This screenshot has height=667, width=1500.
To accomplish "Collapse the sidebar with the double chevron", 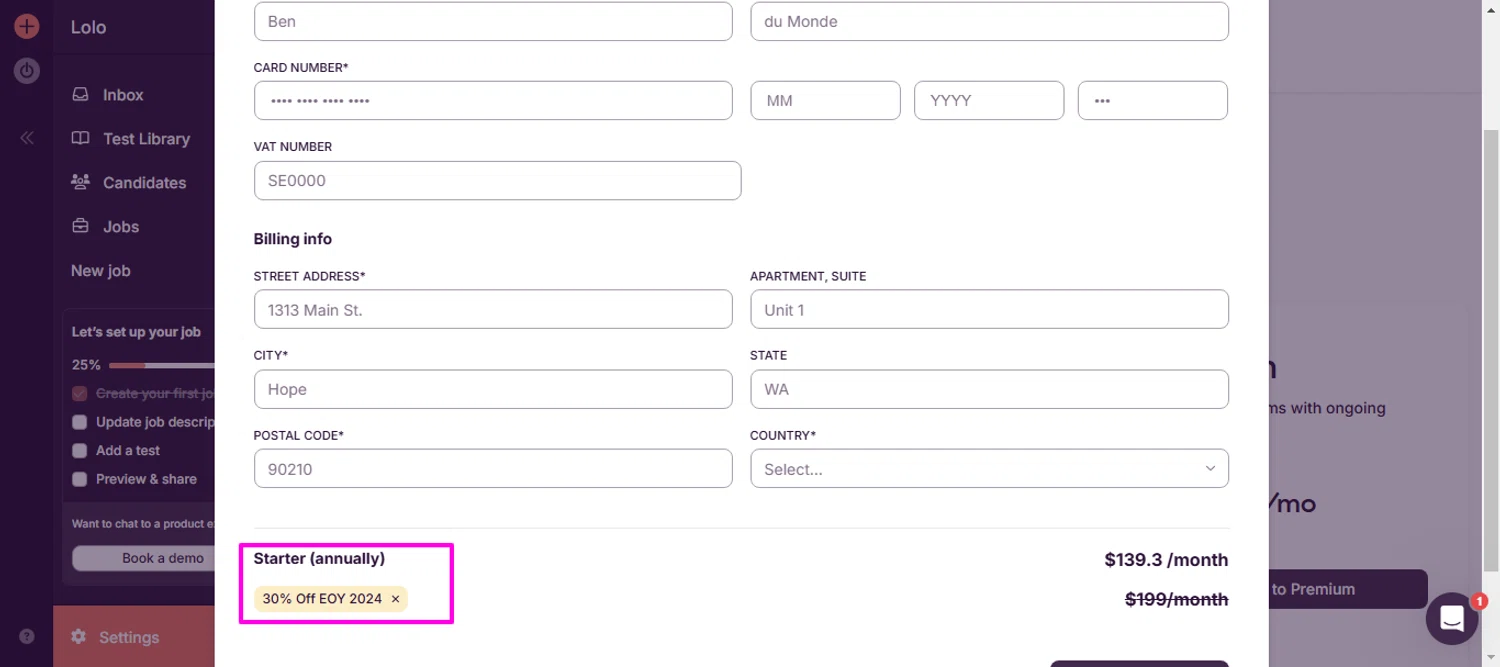I will [27, 138].
